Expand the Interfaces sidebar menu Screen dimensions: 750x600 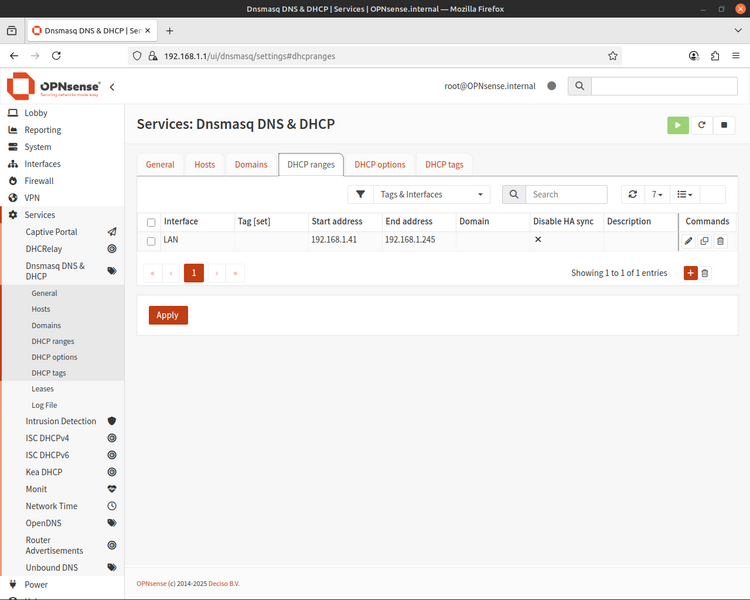[42, 164]
